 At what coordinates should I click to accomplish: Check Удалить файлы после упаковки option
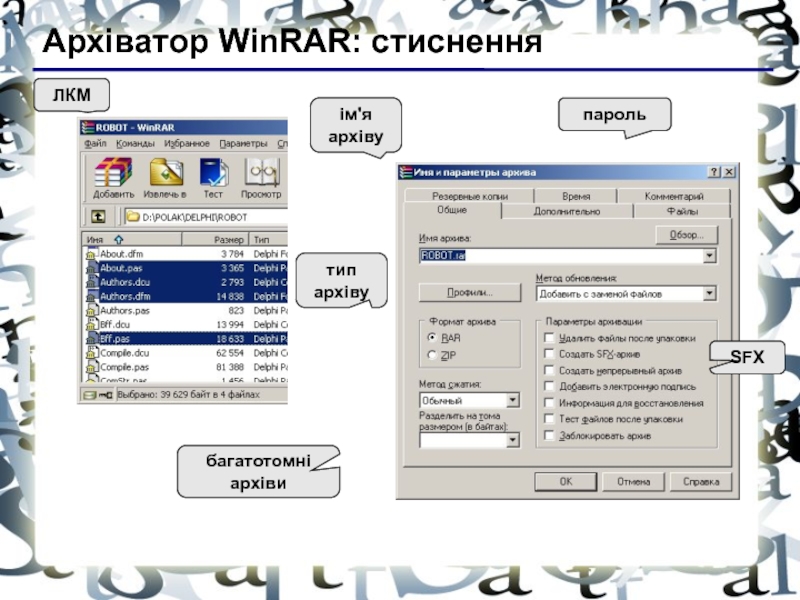(548, 339)
